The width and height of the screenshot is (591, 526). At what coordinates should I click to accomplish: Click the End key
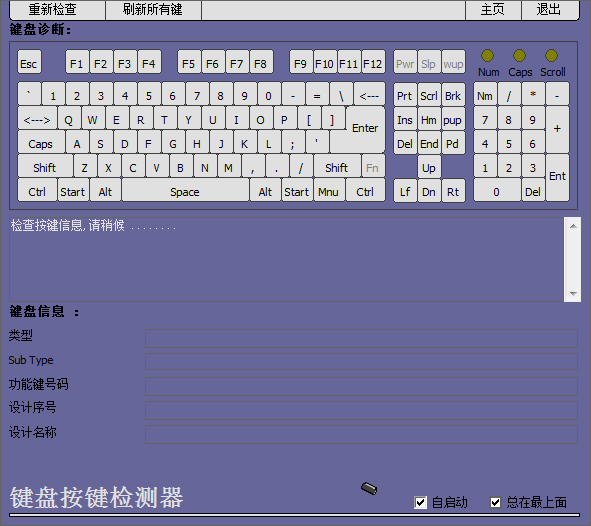coord(429,142)
